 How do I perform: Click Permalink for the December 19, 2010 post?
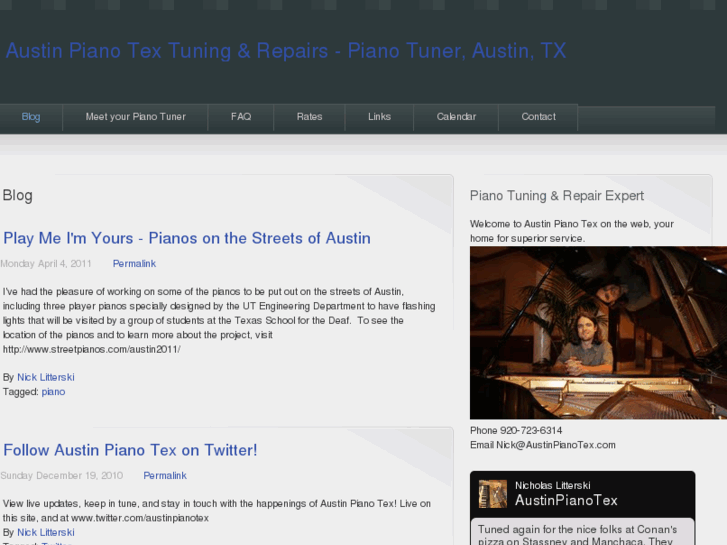(x=165, y=475)
